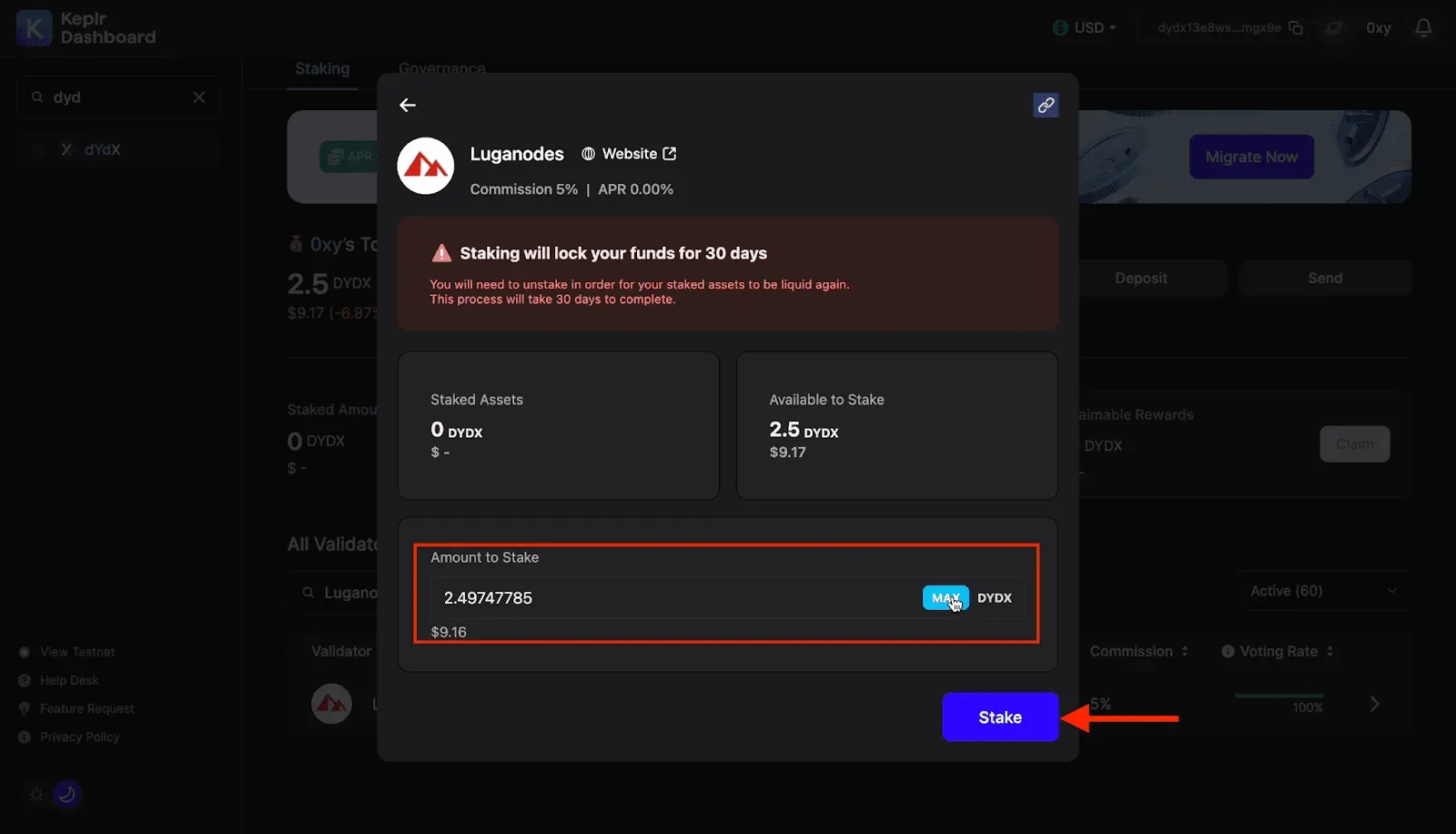Click the green dollar currency icon
The height and width of the screenshot is (834, 1456).
[x=1060, y=28]
